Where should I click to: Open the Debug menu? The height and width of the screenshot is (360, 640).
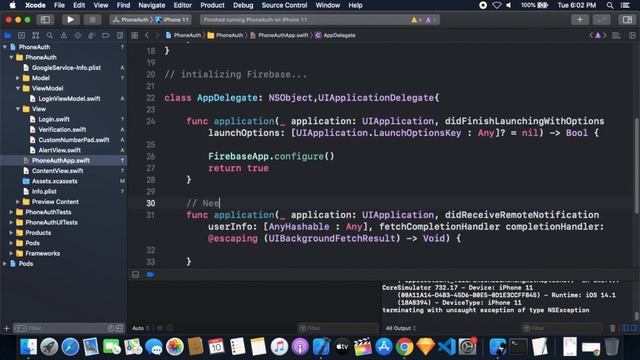[243, 5]
